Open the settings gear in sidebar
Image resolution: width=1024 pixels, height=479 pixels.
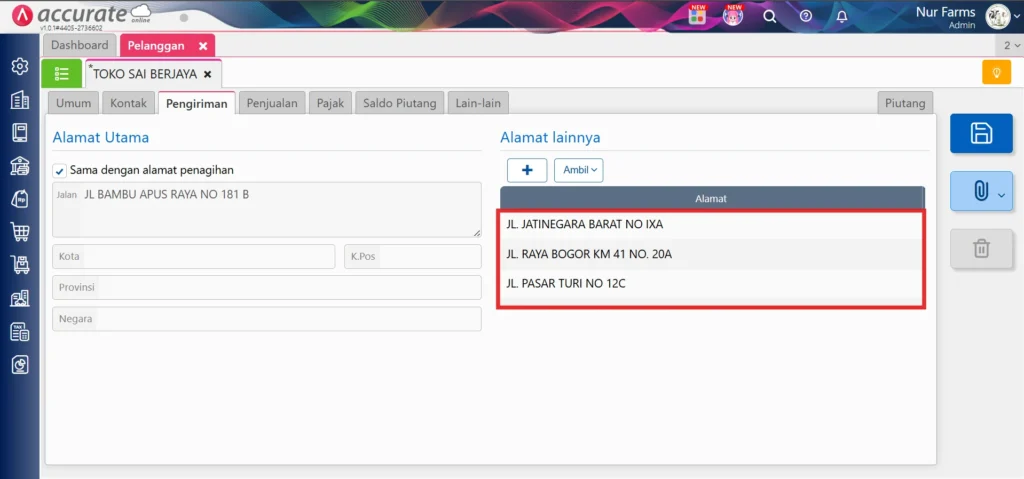(x=20, y=66)
